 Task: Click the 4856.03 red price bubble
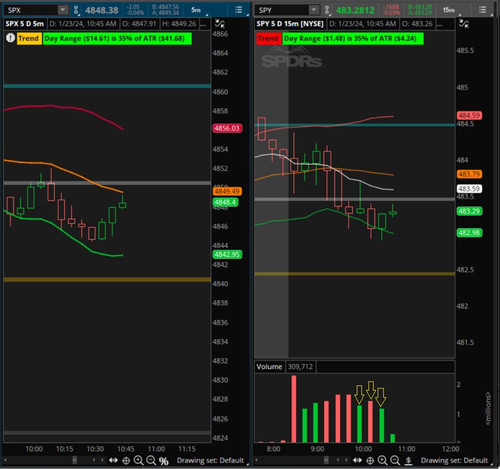[227, 128]
